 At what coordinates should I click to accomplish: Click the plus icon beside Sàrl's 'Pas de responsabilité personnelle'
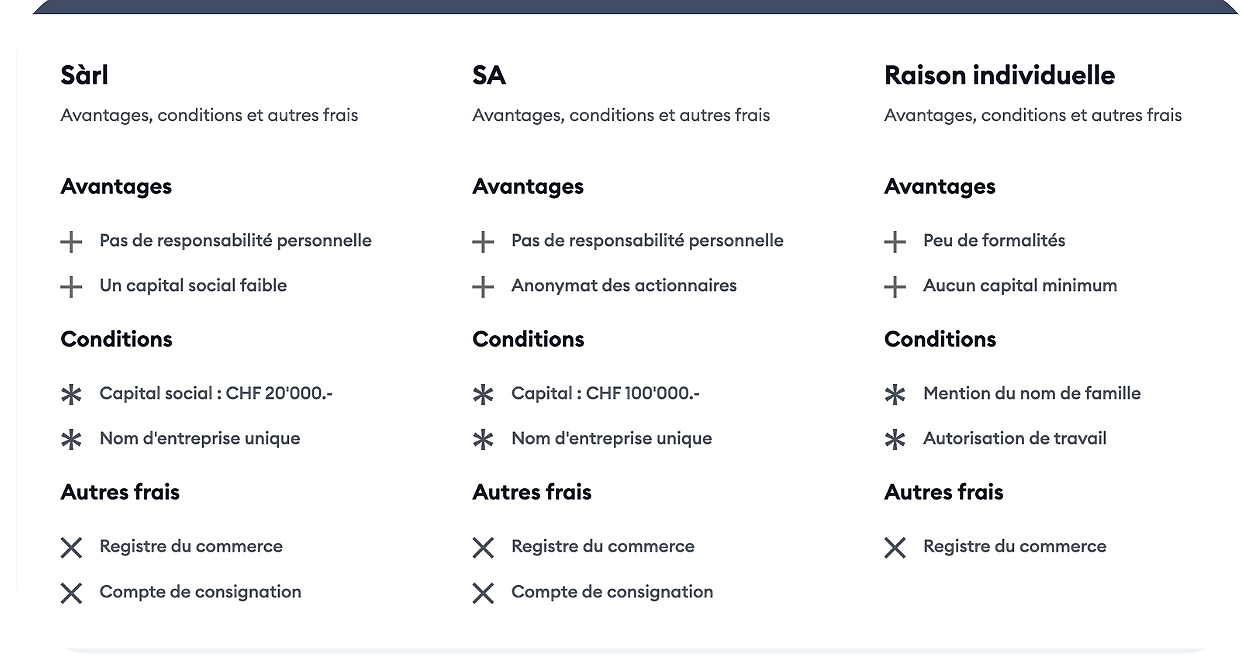point(71,242)
